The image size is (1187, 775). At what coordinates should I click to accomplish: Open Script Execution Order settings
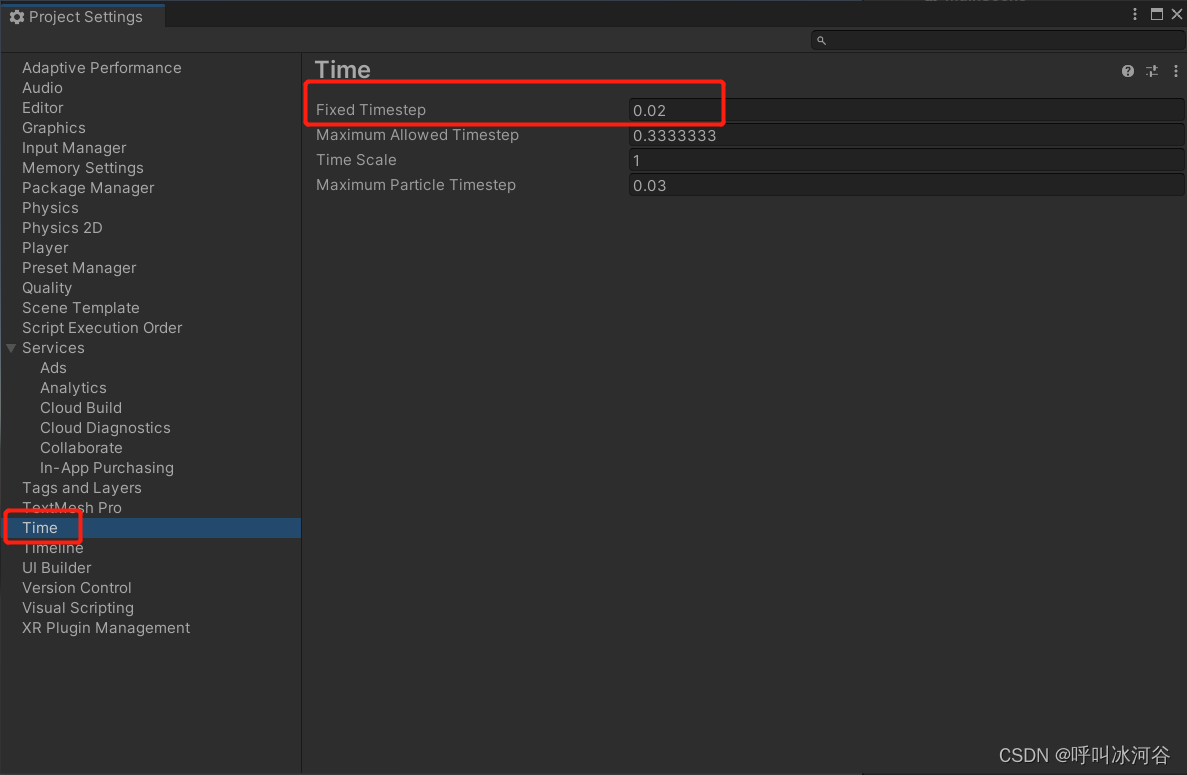click(102, 328)
